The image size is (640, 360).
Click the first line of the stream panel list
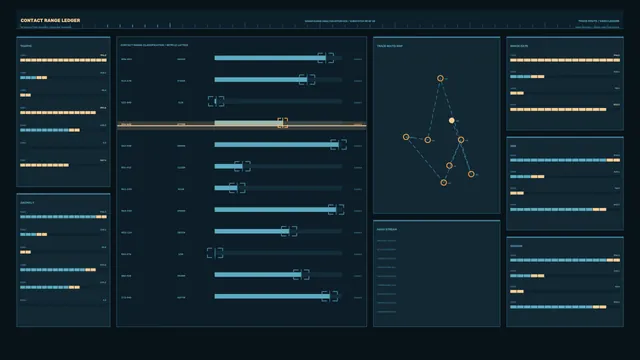[x=386, y=241]
